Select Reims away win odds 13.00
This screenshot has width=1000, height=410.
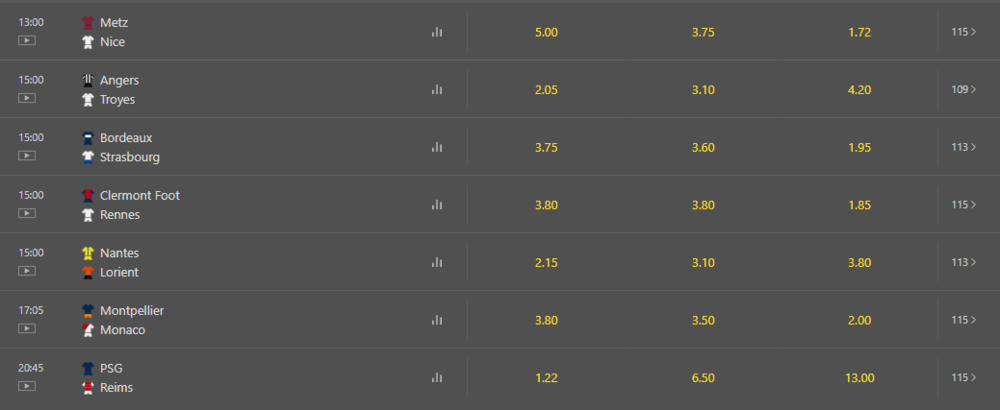pos(859,378)
